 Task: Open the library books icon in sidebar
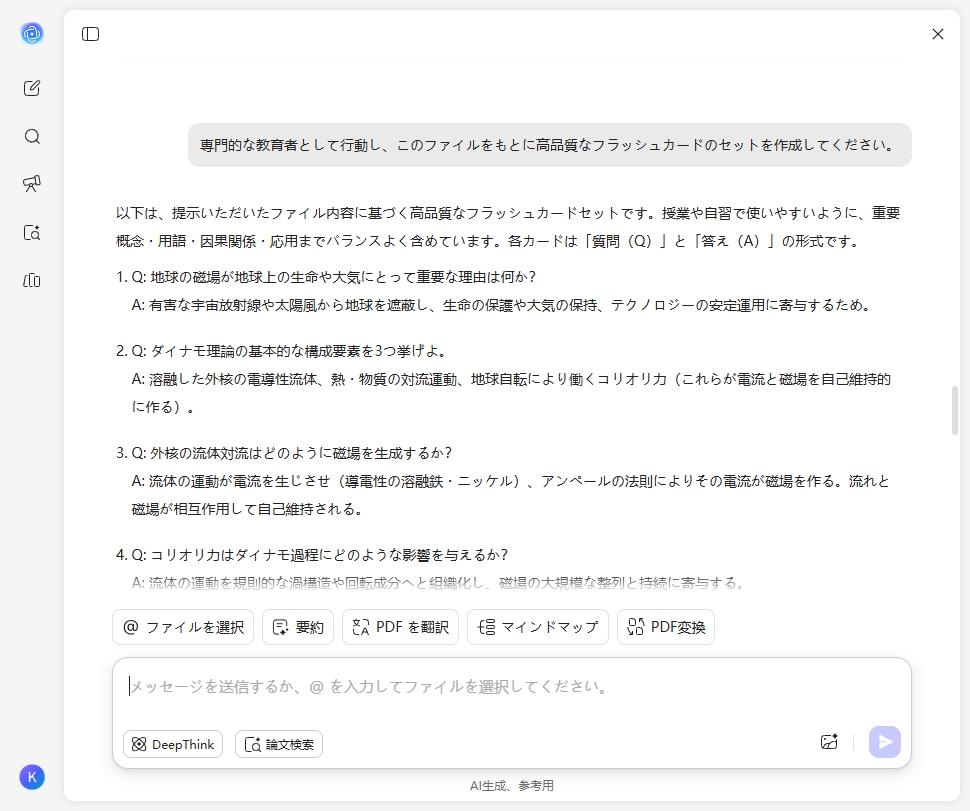(x=31, y=281)
